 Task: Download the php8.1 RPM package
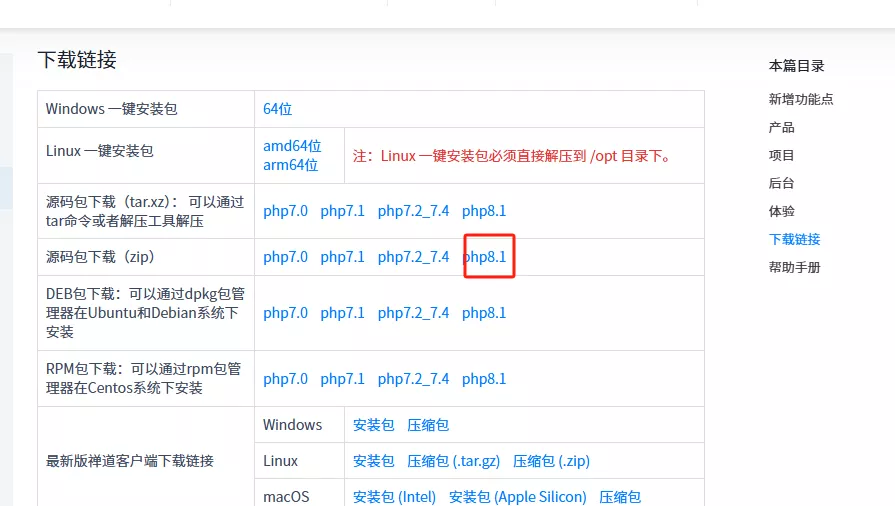484,379
